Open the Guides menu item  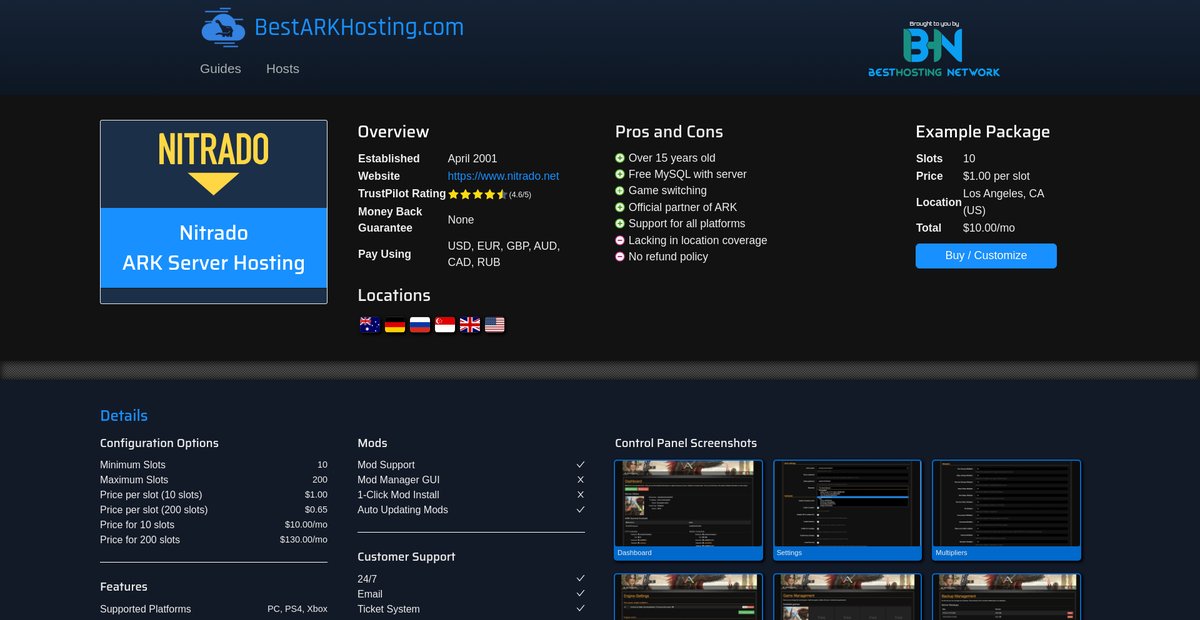[x=220, y=69]
